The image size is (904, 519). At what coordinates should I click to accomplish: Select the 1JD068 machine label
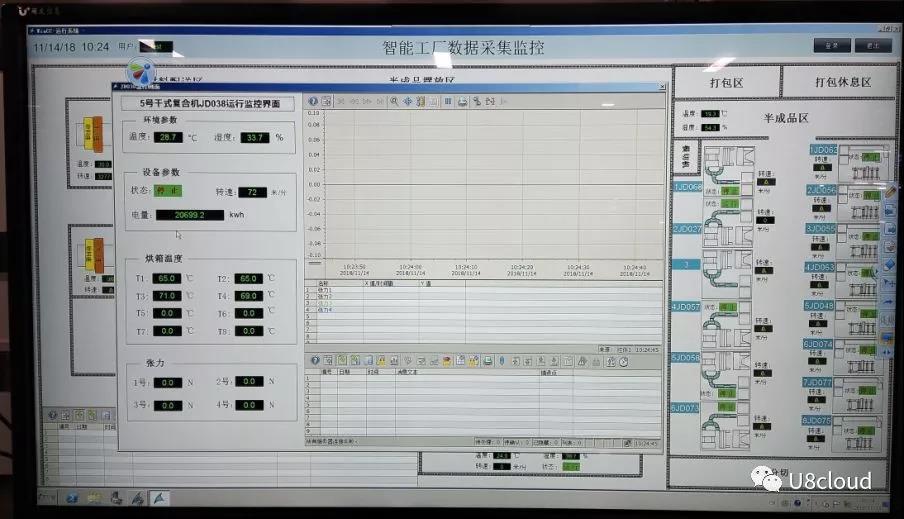pos(687,187)
